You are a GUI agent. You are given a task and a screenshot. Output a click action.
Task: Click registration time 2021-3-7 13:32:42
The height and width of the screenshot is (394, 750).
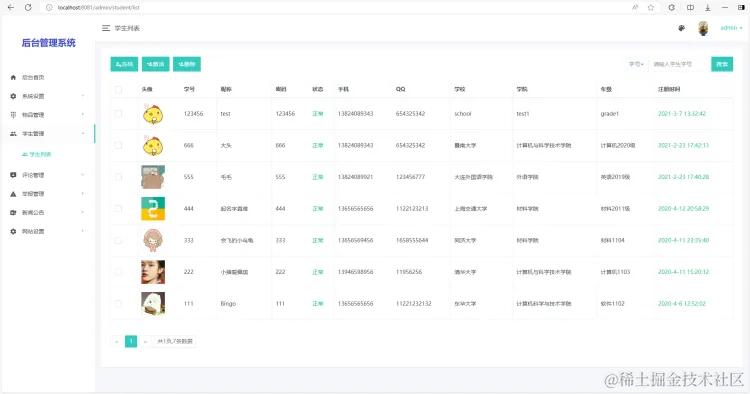[x=682, y=114]
